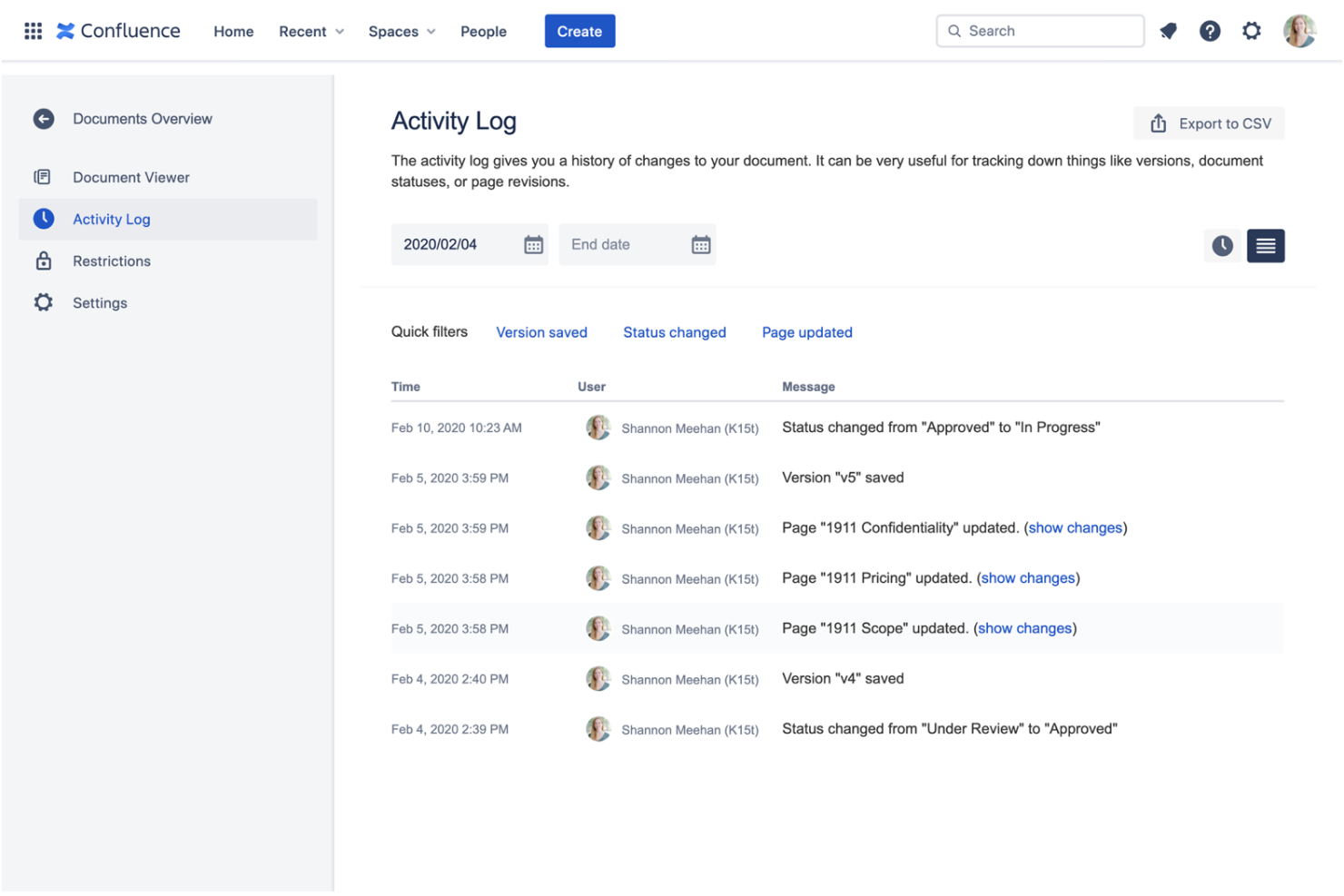Viewport: 1344px width, 896px height.
Task: Open the calendar picker for the start date
Action: click(533, 243)
